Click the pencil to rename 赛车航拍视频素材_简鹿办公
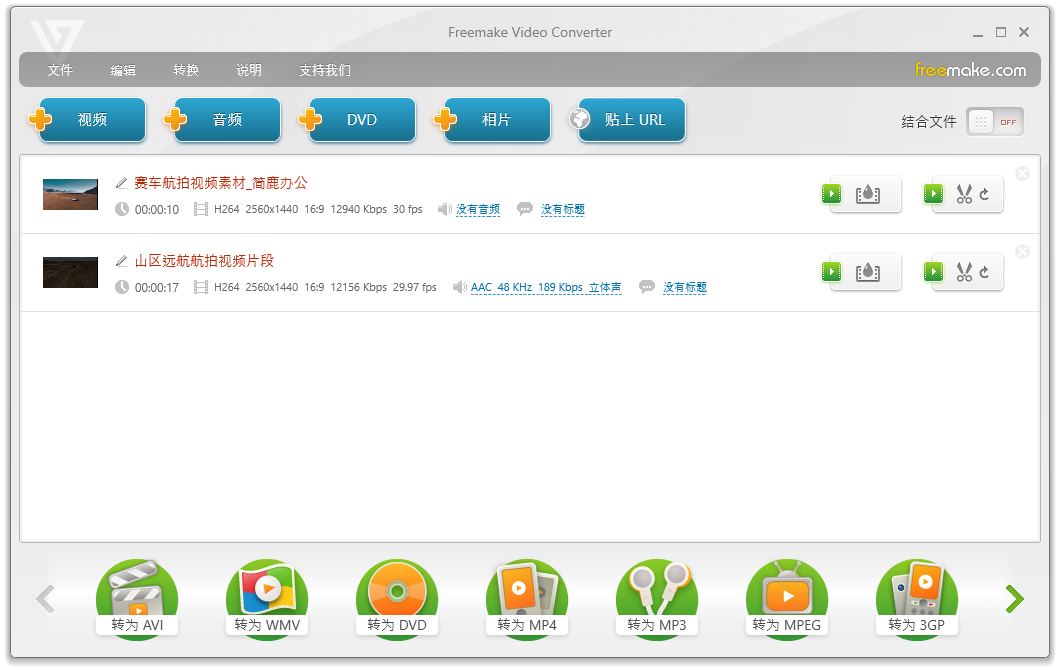The image size is (1060, 670). click(x=120, y=183)
